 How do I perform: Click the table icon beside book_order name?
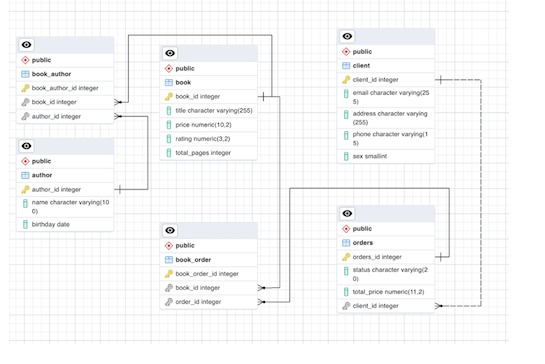pos(169,260)
